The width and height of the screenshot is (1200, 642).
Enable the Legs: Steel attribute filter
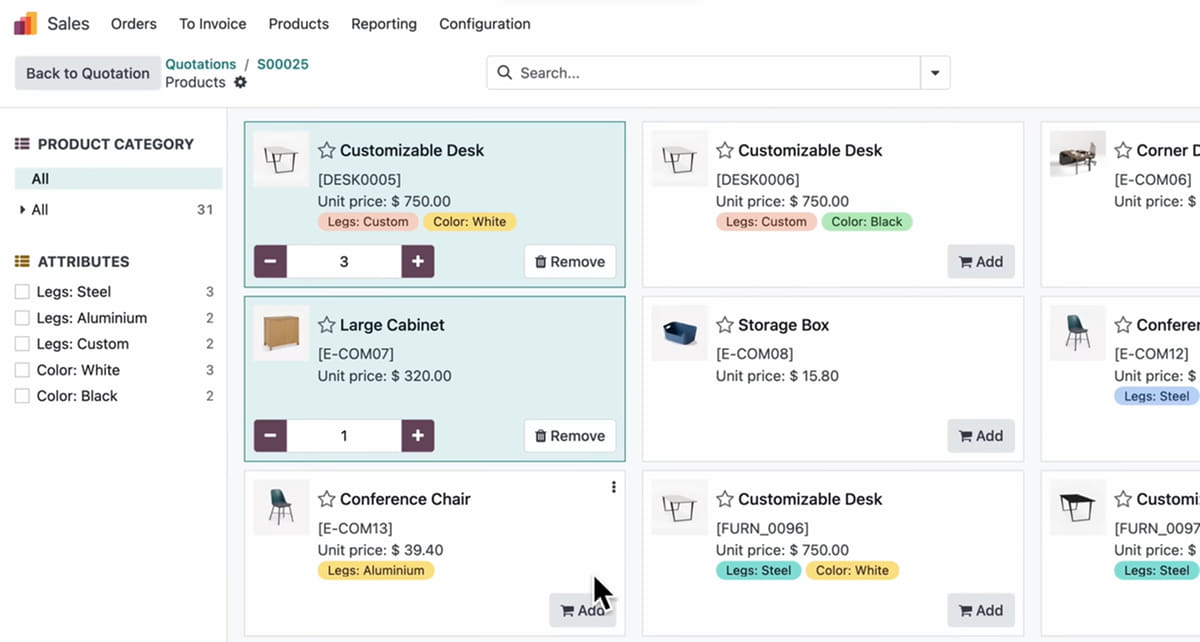tap(22, 292)
